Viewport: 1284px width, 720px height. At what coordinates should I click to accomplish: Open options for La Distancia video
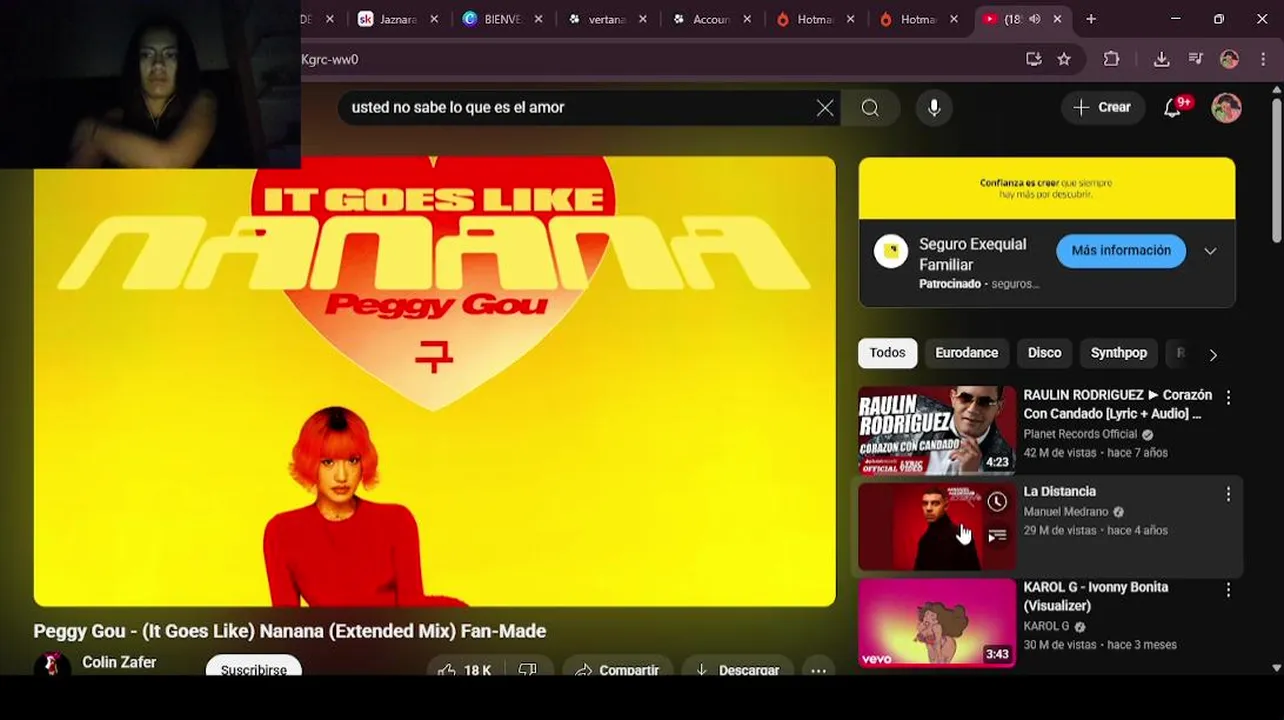point(1228,494)
